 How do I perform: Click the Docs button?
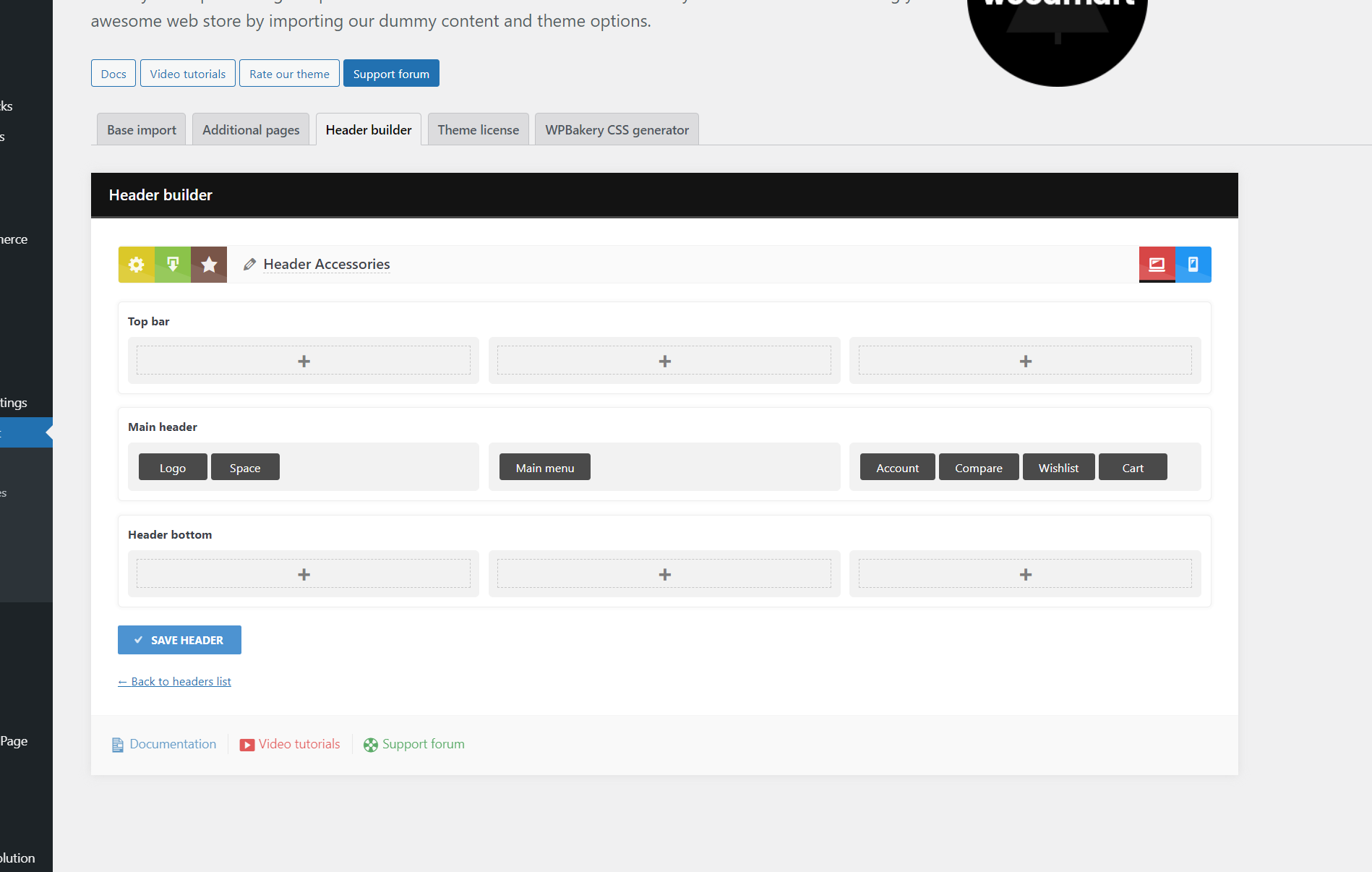pyautogui.click(x=113, y=73)
